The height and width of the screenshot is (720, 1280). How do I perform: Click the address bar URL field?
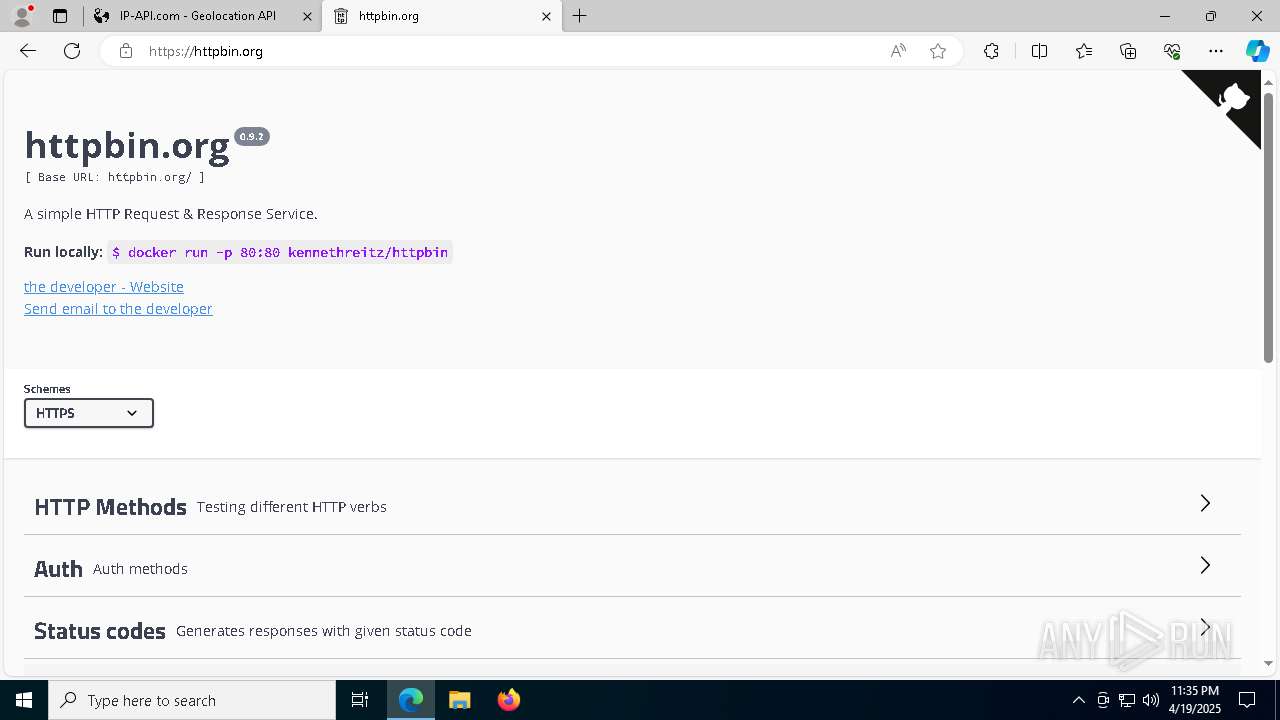(510, 51)
